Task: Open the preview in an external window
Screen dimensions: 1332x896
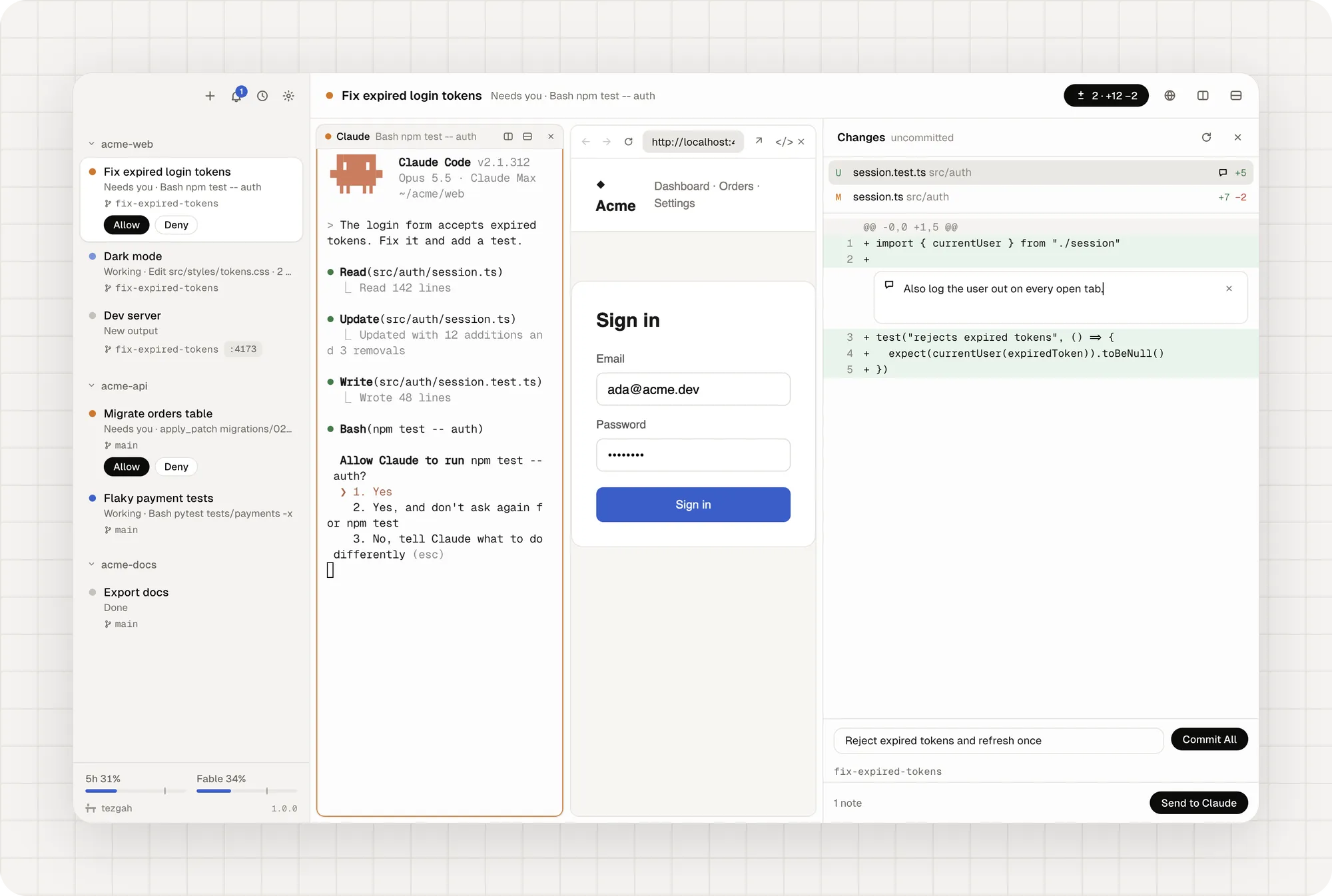Action: 759,141
